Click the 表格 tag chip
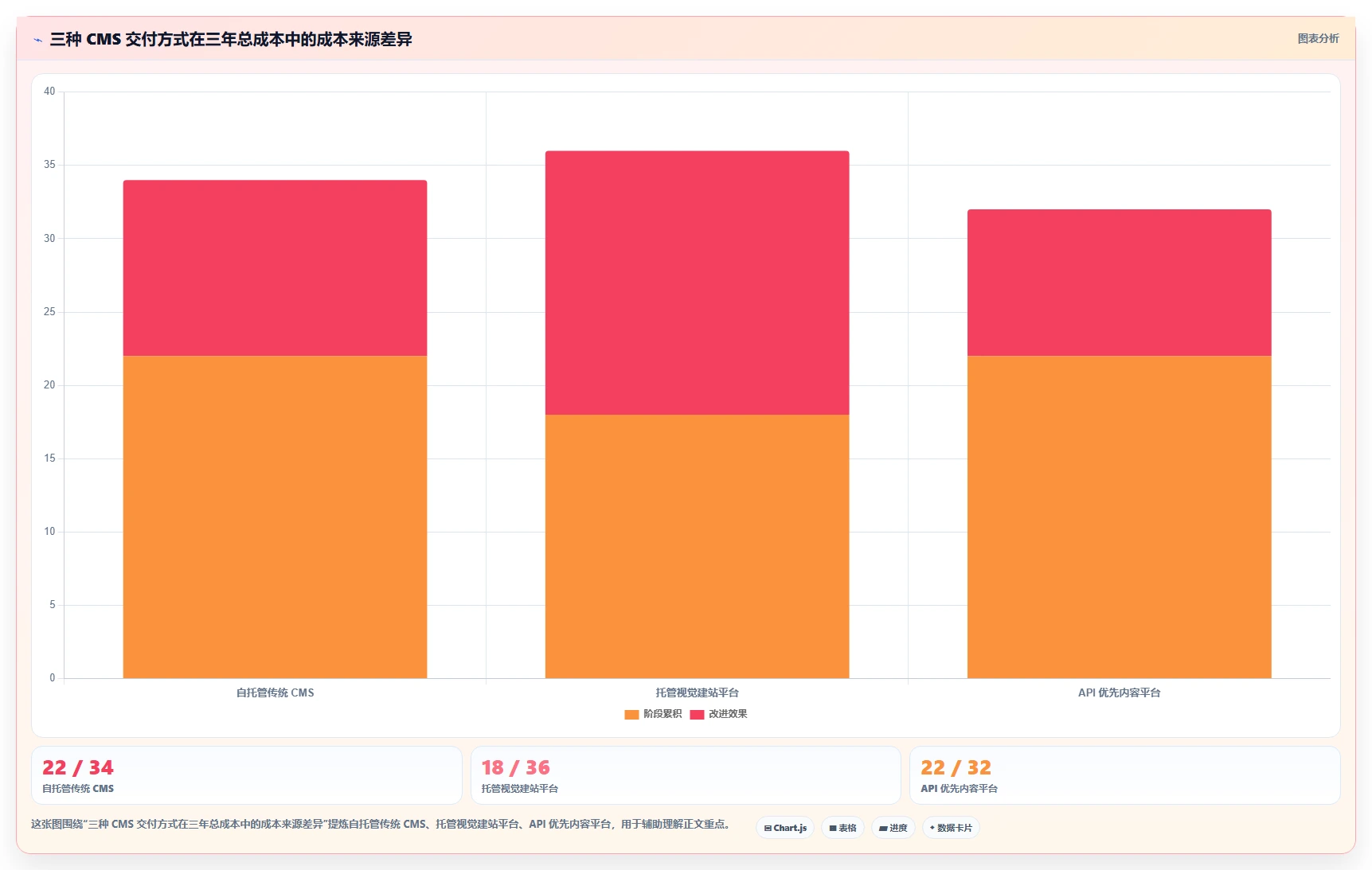Screen dimensions: 1372x870 click(x=842, y=828)
